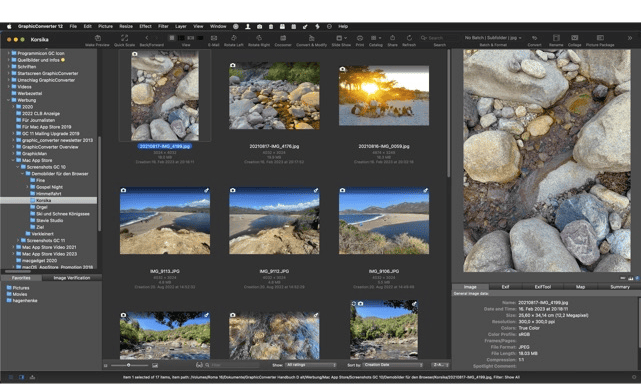Open the Layer menu
The height and width of the screenshot is (384, 641).
click(181, 26)
